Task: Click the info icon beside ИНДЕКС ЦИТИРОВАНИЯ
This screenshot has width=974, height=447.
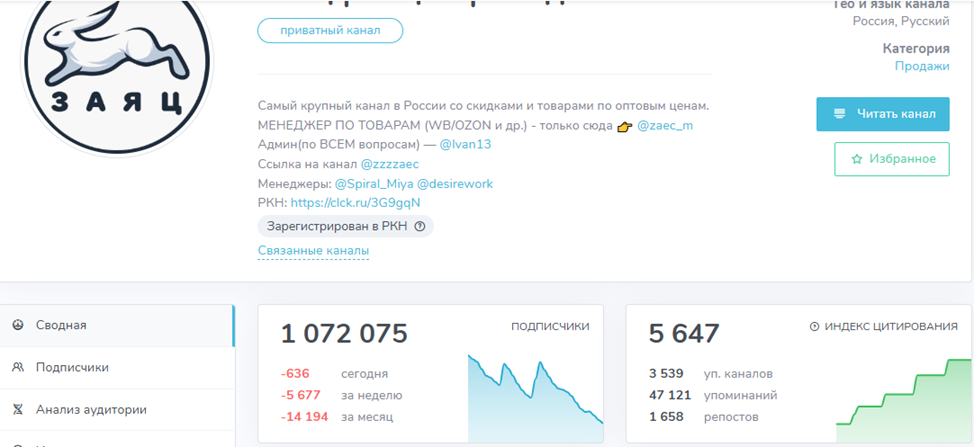Action: 814,327
